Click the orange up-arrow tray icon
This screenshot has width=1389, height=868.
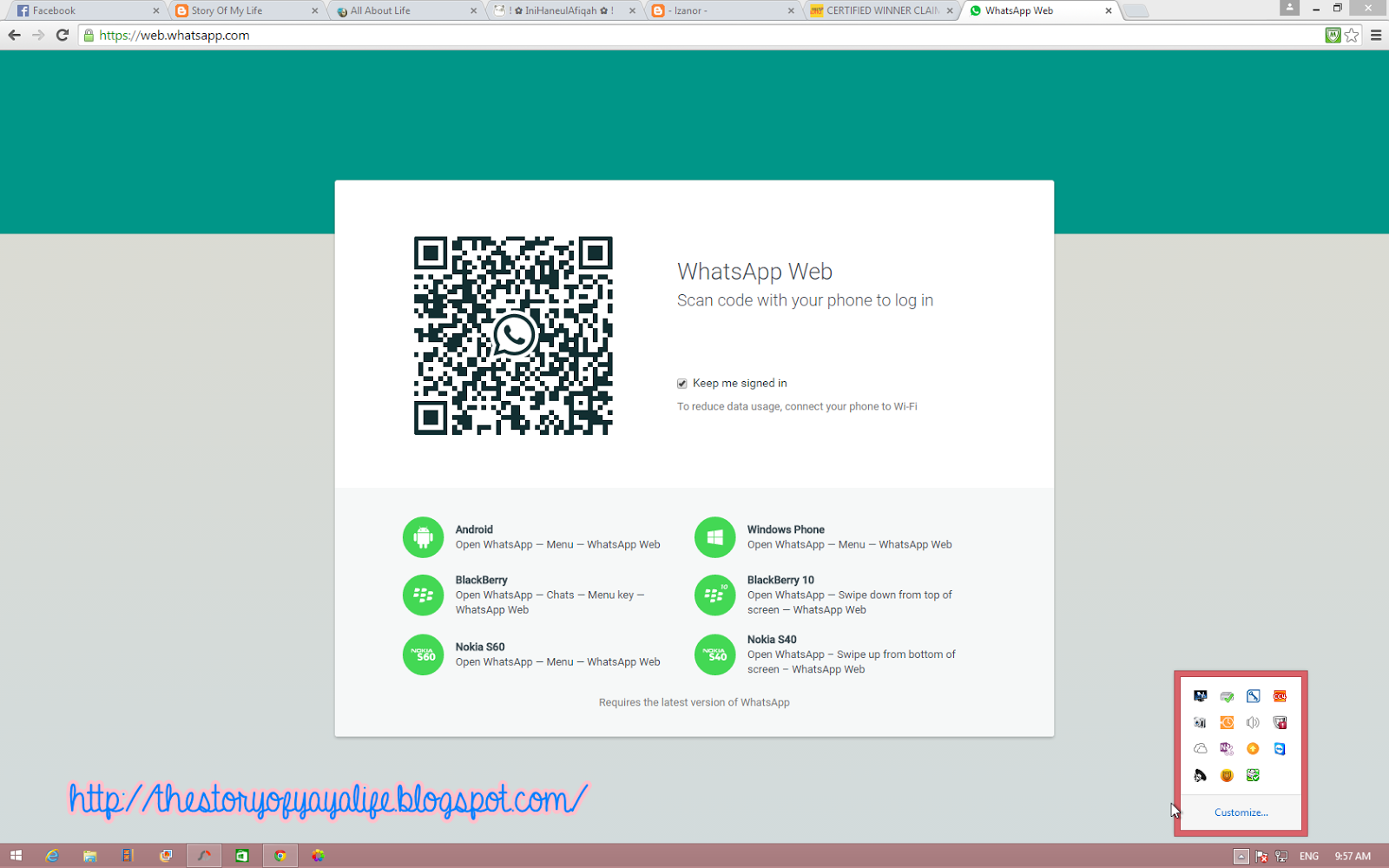click(1253, 748)
